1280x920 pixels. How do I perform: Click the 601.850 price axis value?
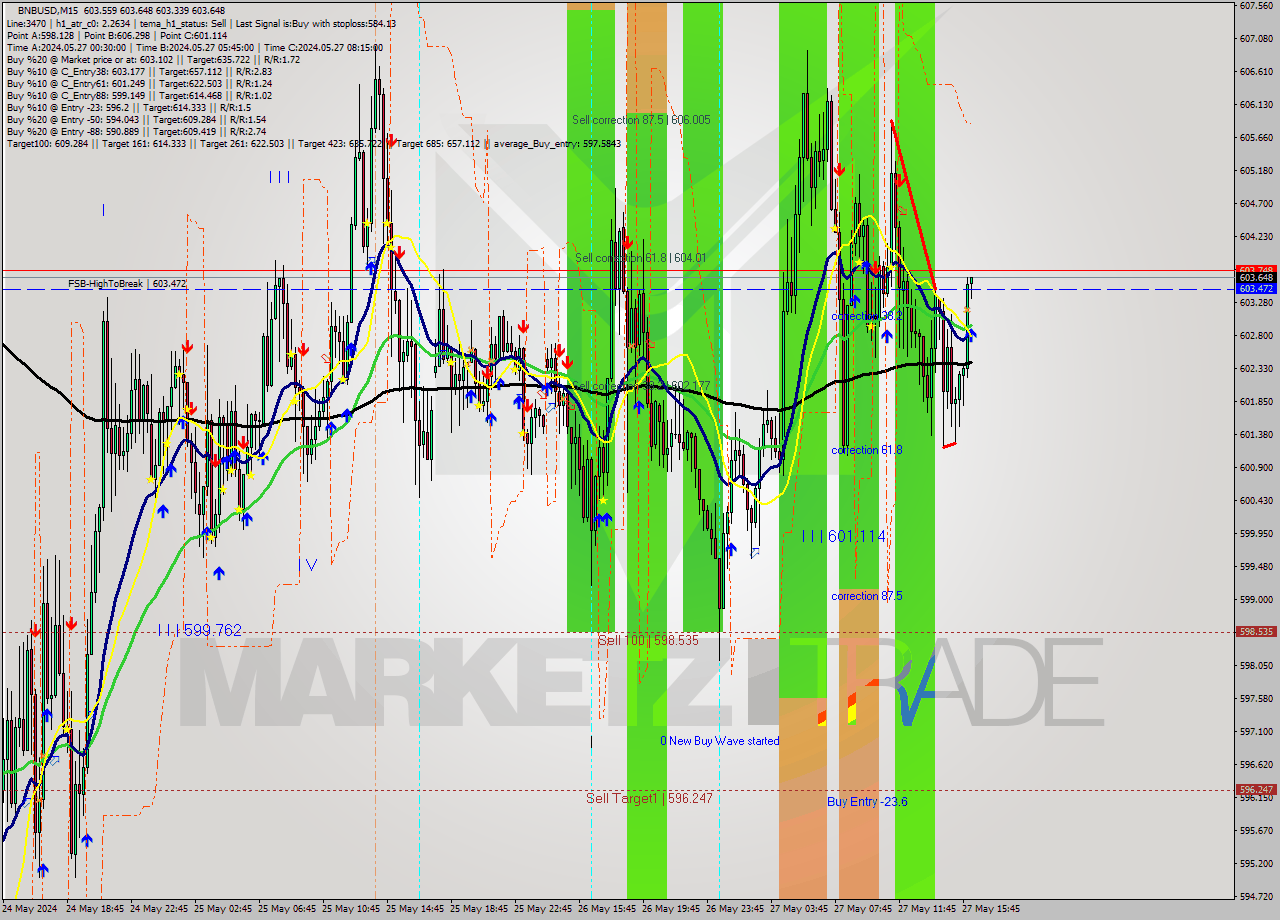(x=1256, y=401)
